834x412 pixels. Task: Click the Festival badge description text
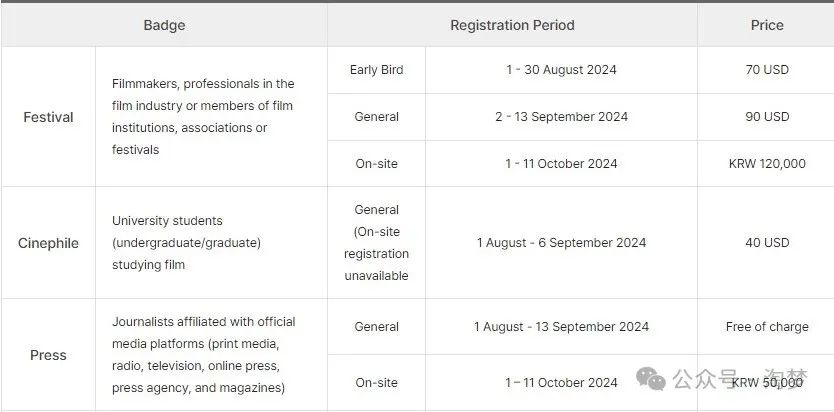pos(203,116)
